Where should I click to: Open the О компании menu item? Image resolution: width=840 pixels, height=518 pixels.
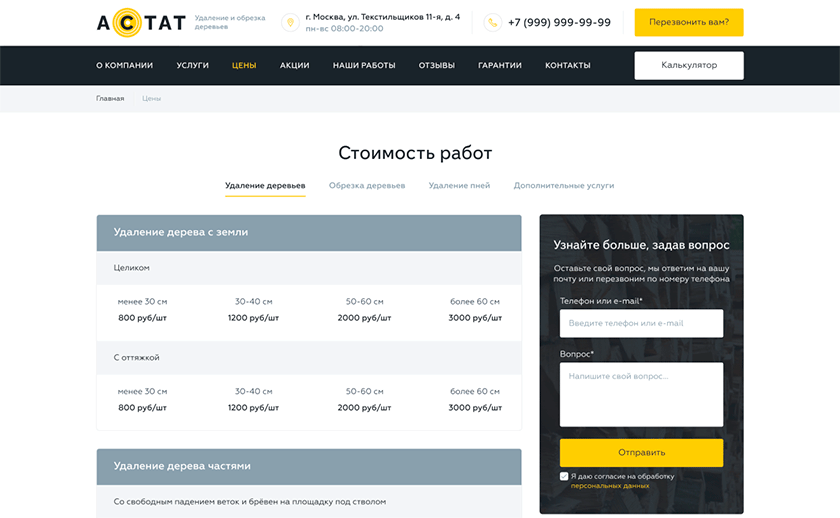click(x=124, y=65)
